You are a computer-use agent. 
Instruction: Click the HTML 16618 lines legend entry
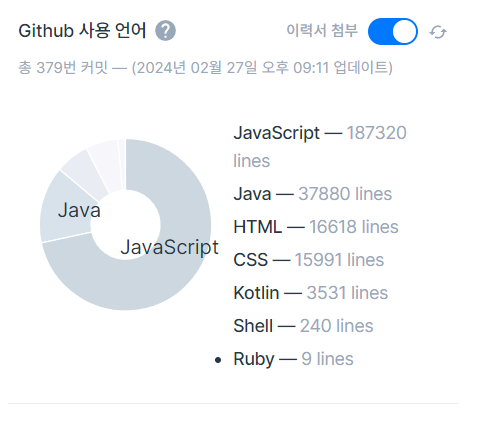click(x=316, y=227)
